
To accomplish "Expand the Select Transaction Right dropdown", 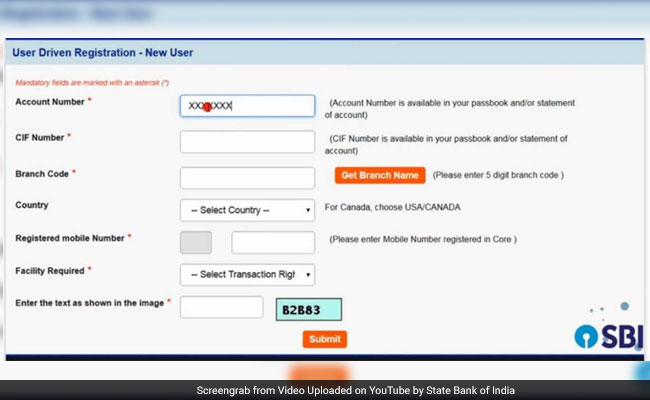I will (x=247, y=274).
